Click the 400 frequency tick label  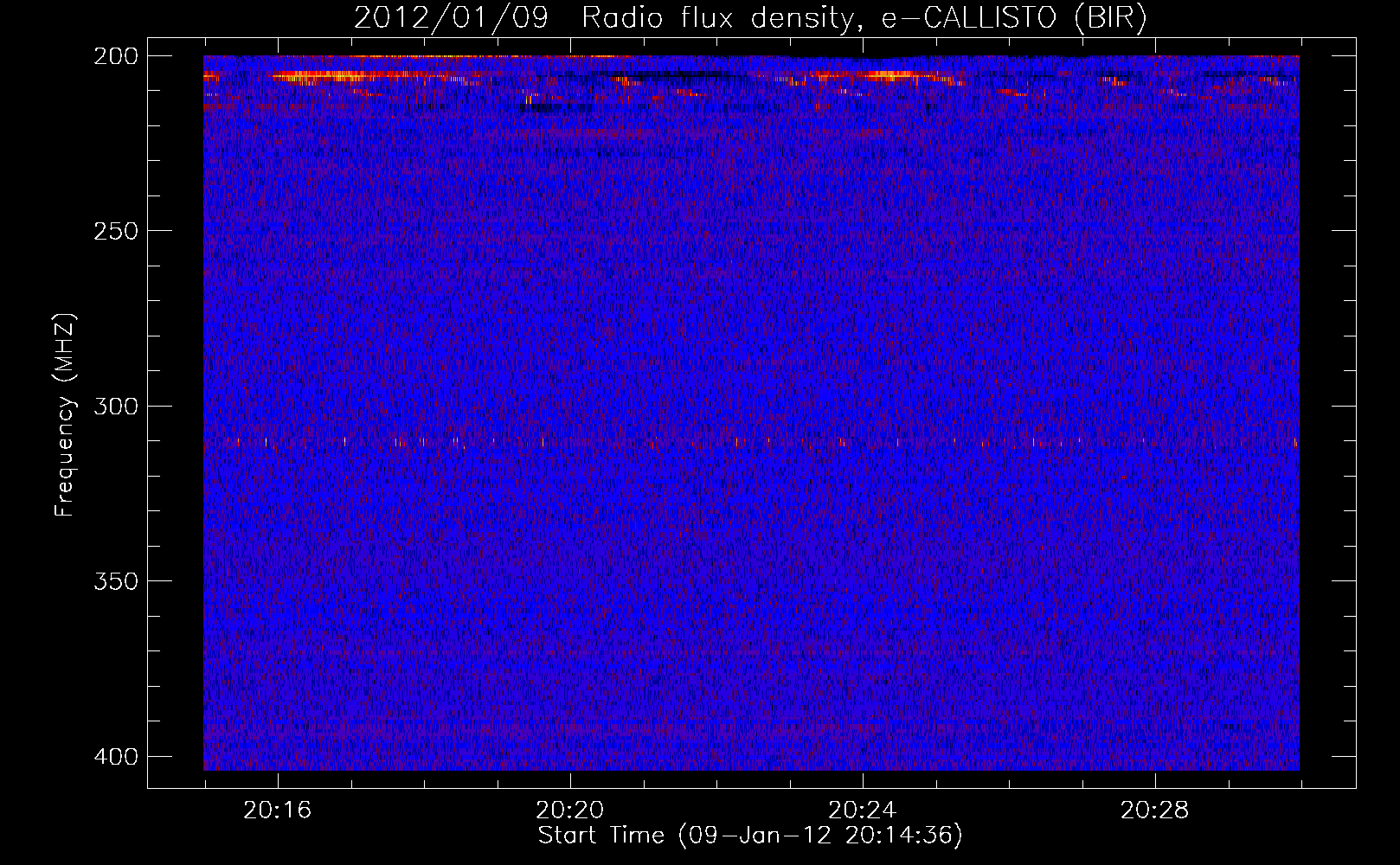(x=115, y=756)
